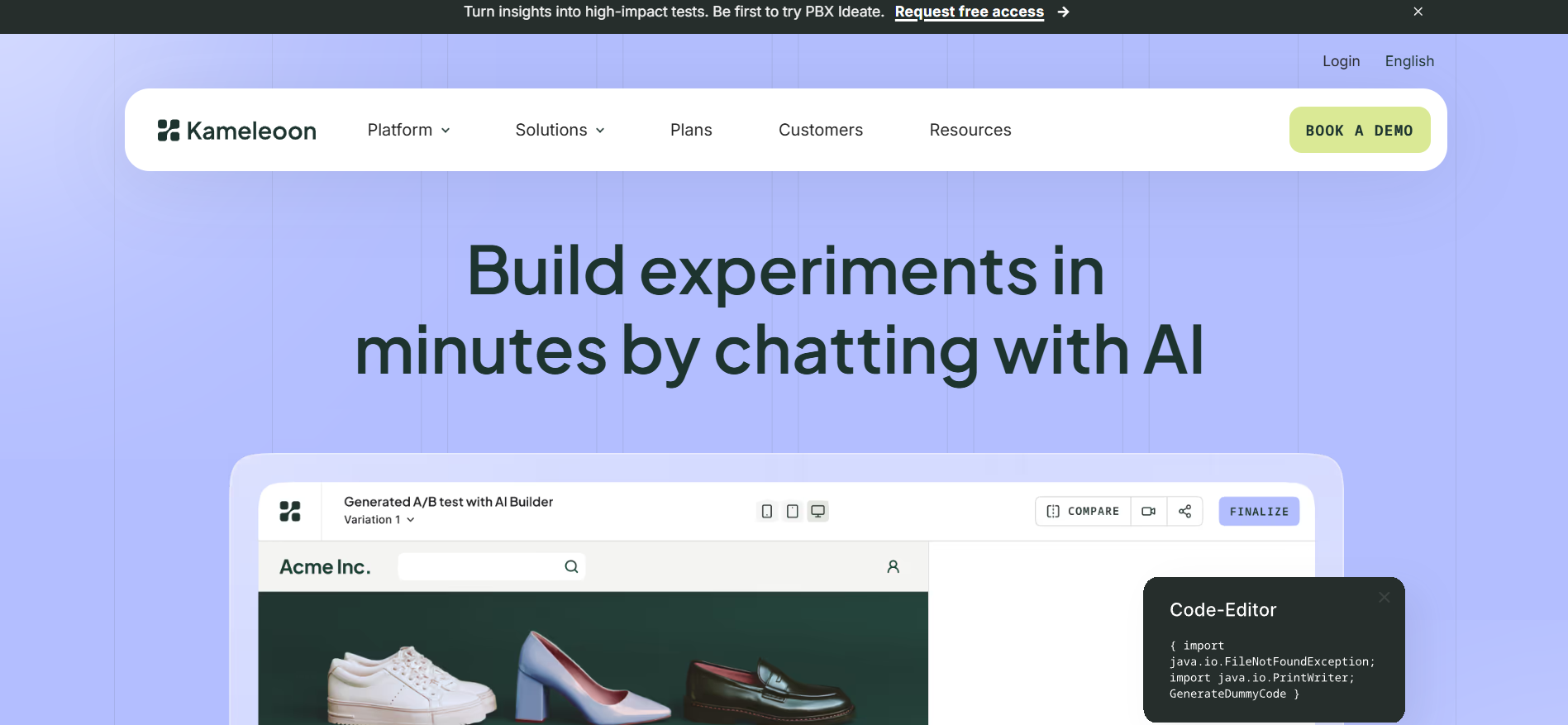Viewport: 1568px width, 725px height.
Task: Expand the Solutions dropdown menu
Action: pyautogui.click(x=560, y=131)
